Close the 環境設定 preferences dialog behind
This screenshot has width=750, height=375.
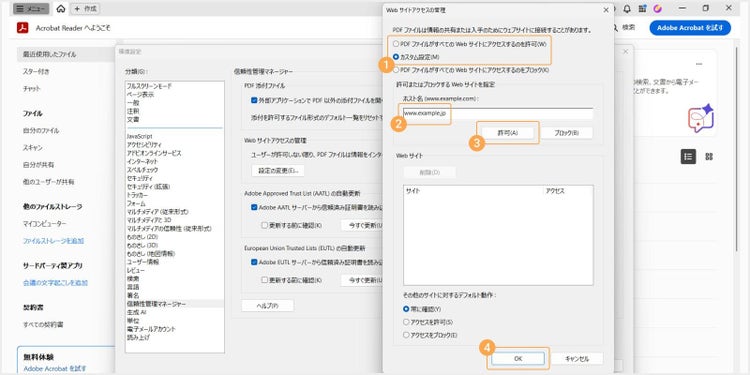click(625, 52)
